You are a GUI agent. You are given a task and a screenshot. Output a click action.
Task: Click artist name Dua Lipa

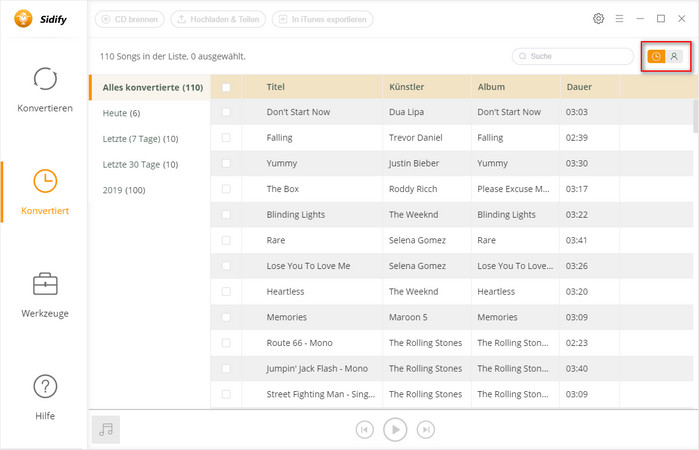406,112
